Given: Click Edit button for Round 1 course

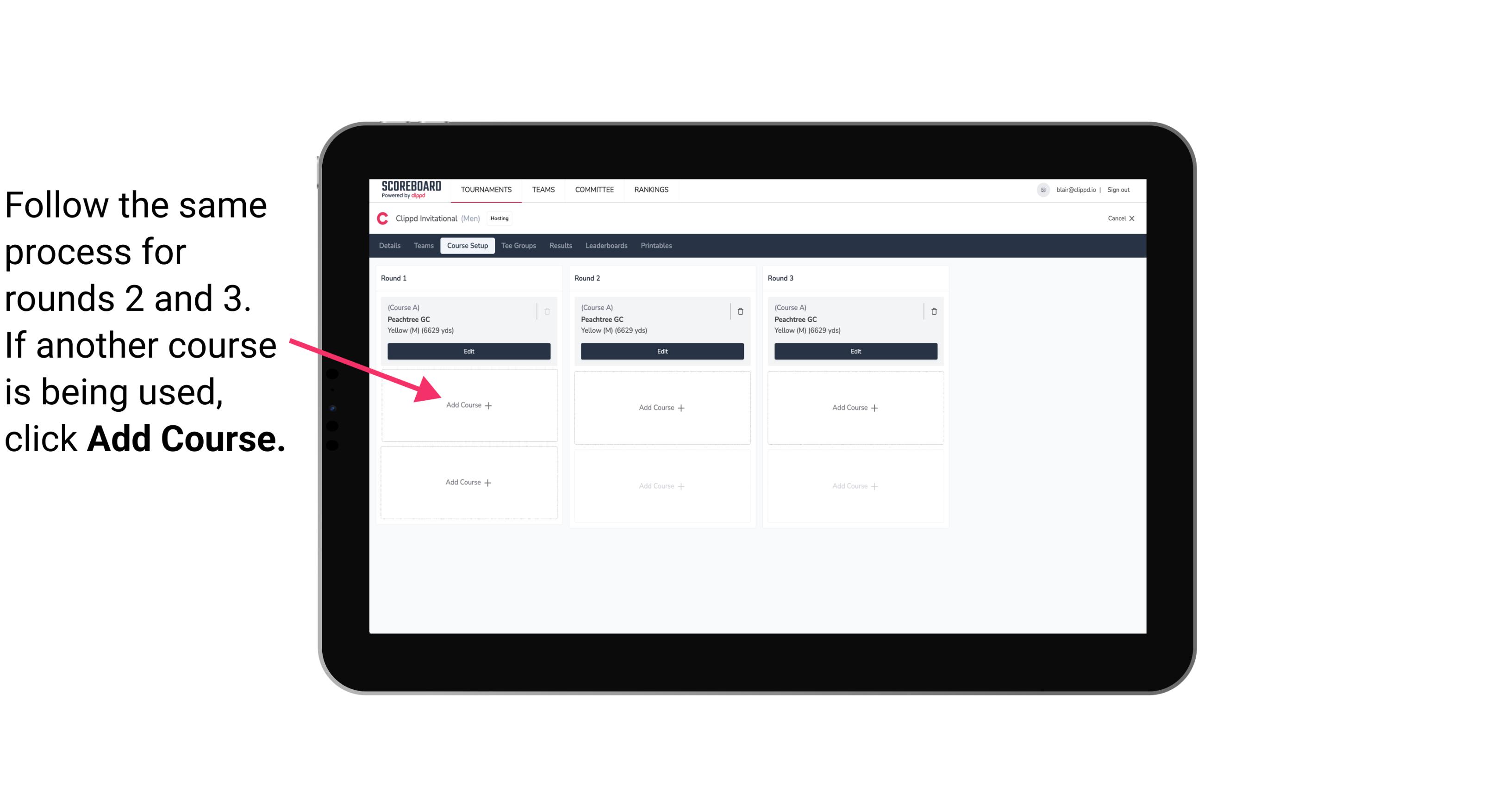Looking at the screenshot, I should tap(468, 351).
